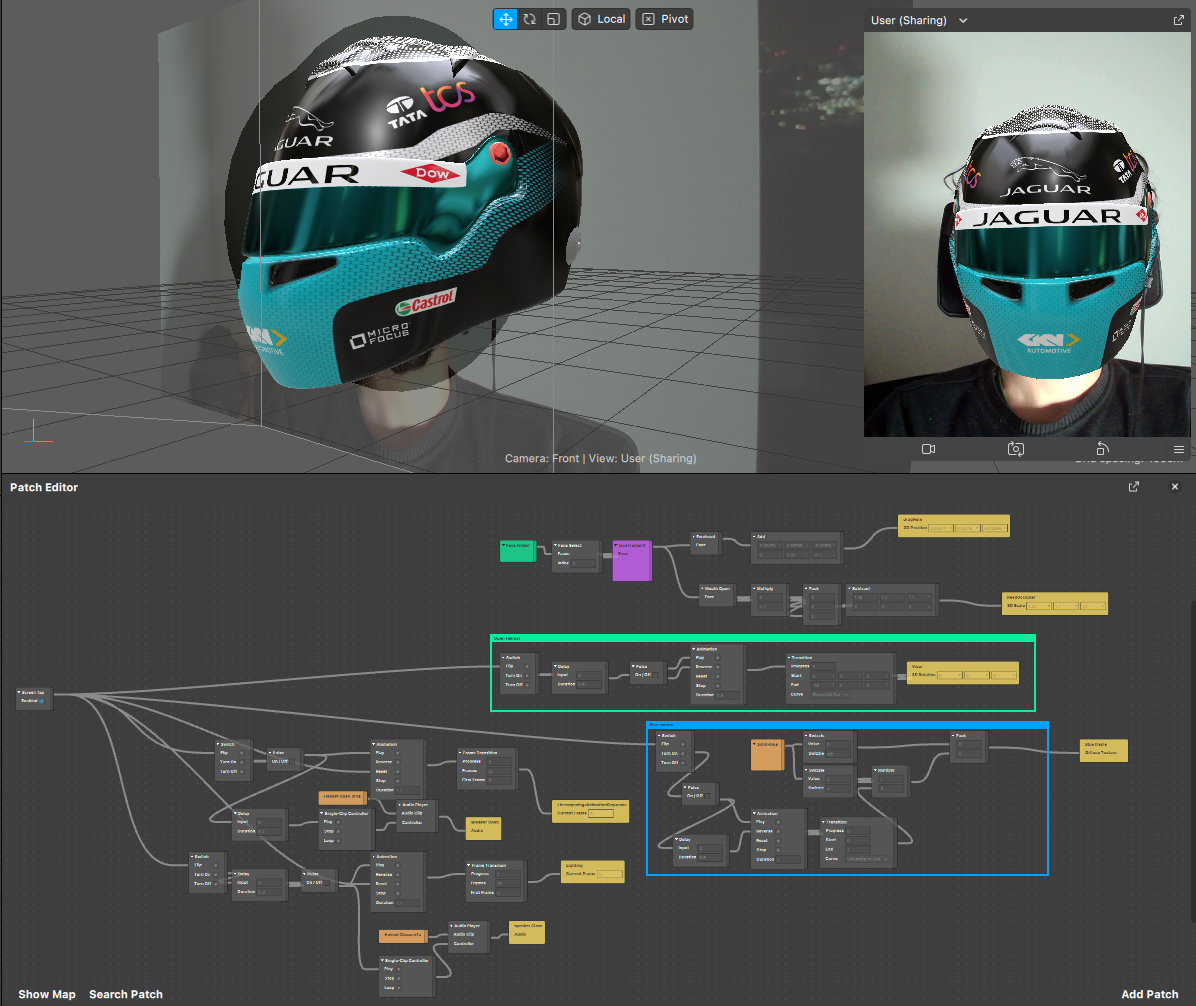Viewport: 1196px width, 1006px height.
Task: Toggle On/Off checkbox in Blue screen Pulse
Action: tap(707, 795)
